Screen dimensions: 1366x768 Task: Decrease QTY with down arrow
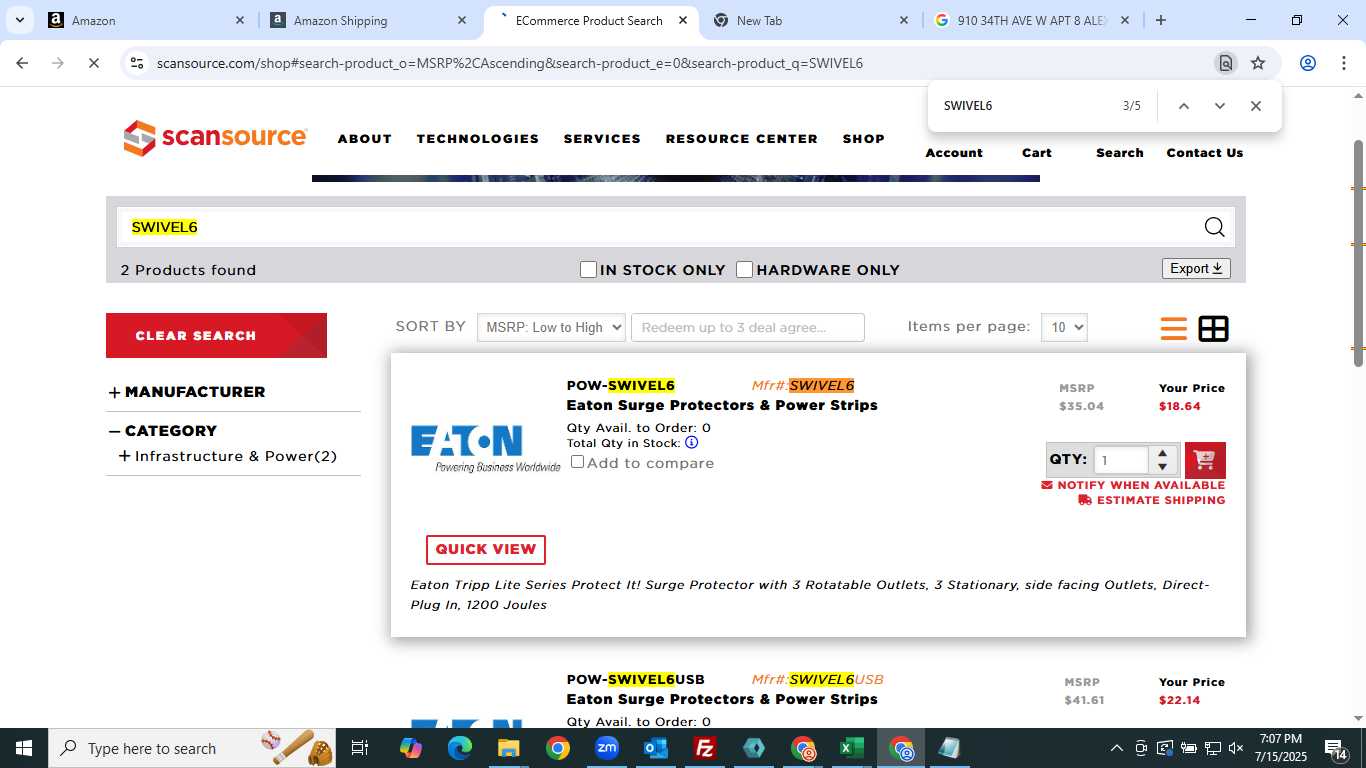click(x=1162, y=467)
